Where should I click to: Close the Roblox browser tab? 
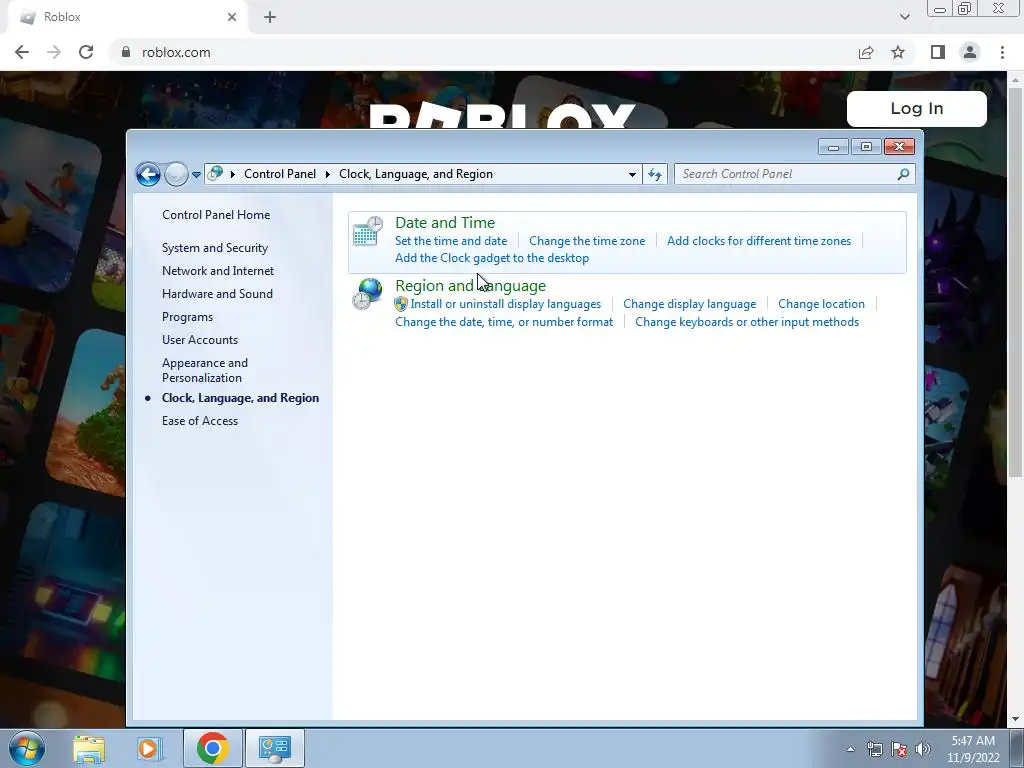tap(232, 17)
